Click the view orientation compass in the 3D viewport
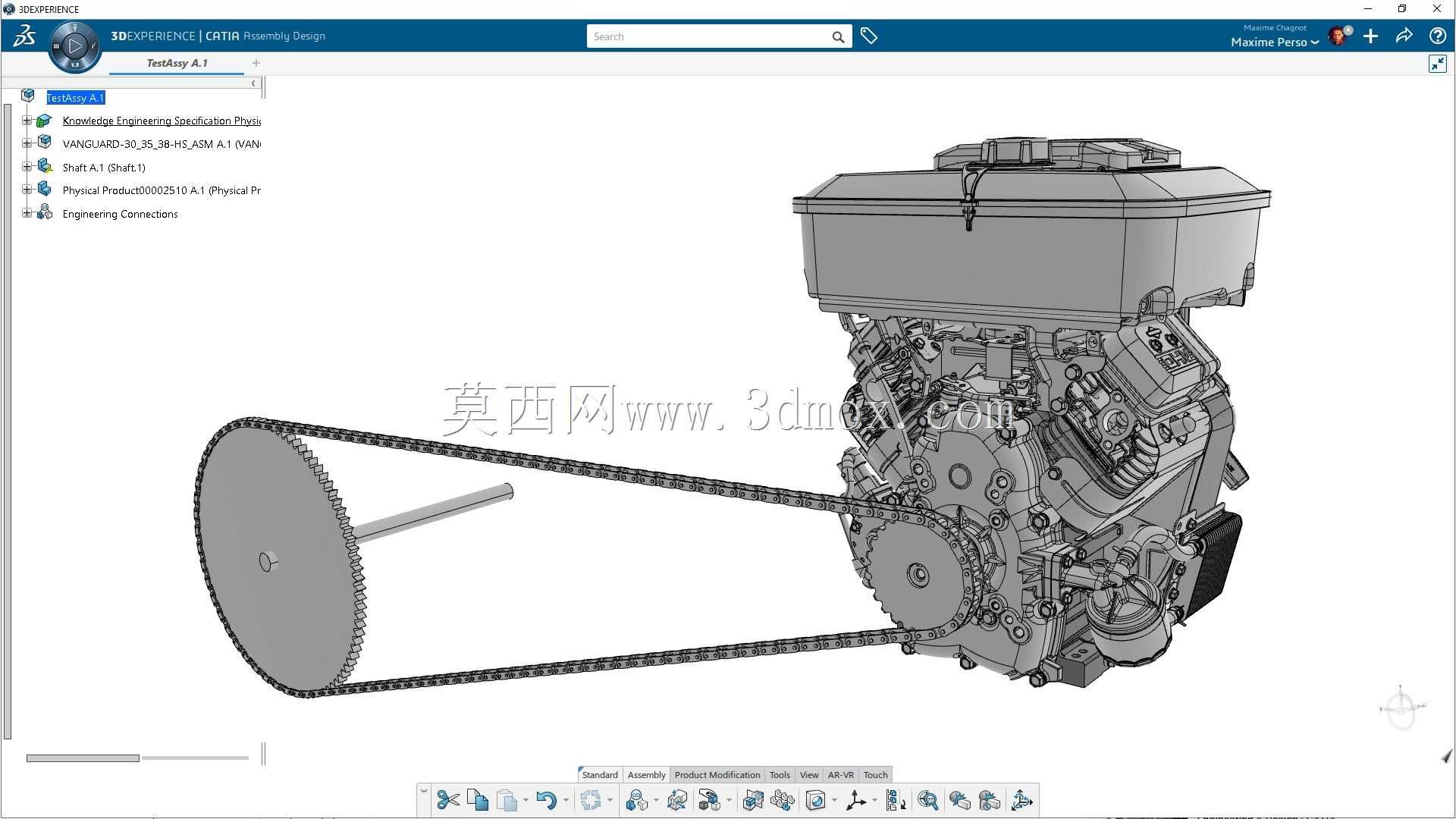The height and width of the screenshot is (819, 1456). [1401, 709]
